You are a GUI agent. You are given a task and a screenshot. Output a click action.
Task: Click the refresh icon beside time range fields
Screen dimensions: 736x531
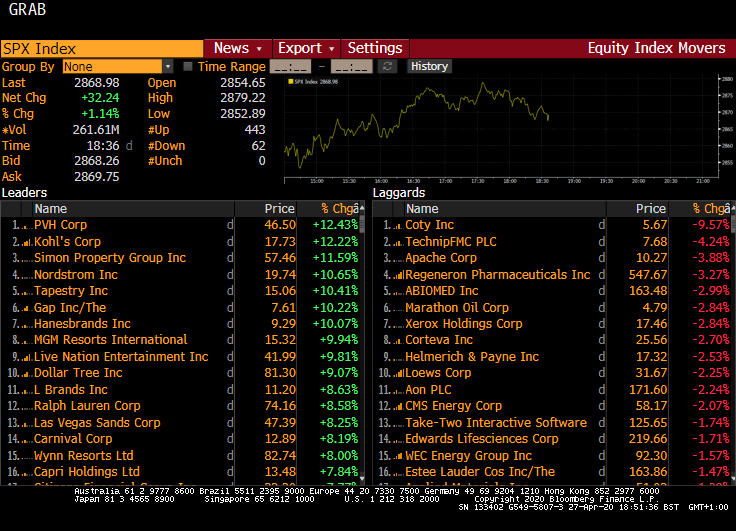click(x=387, y=67)
